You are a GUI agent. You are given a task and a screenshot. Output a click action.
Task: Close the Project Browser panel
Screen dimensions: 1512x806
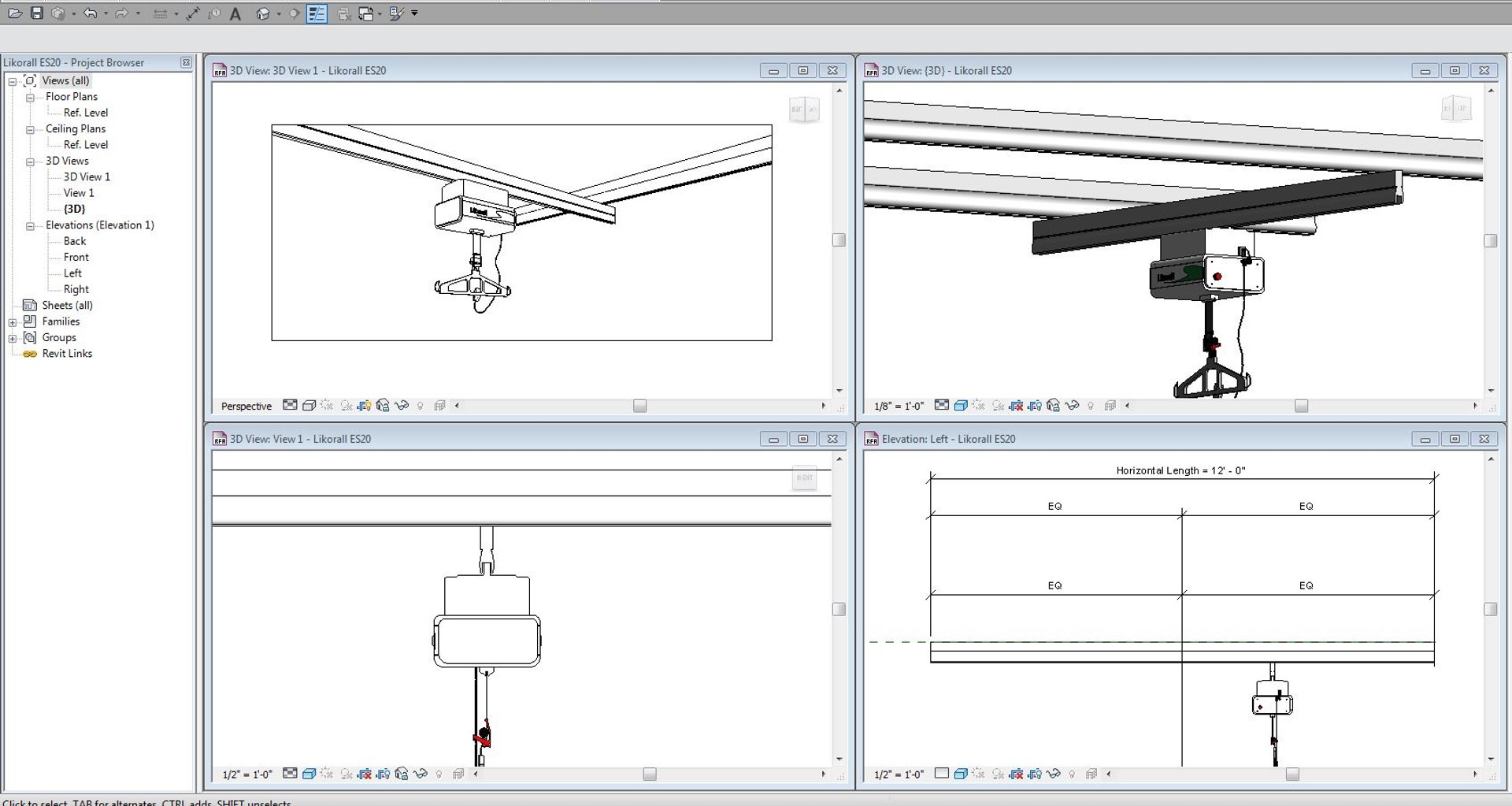186,62
